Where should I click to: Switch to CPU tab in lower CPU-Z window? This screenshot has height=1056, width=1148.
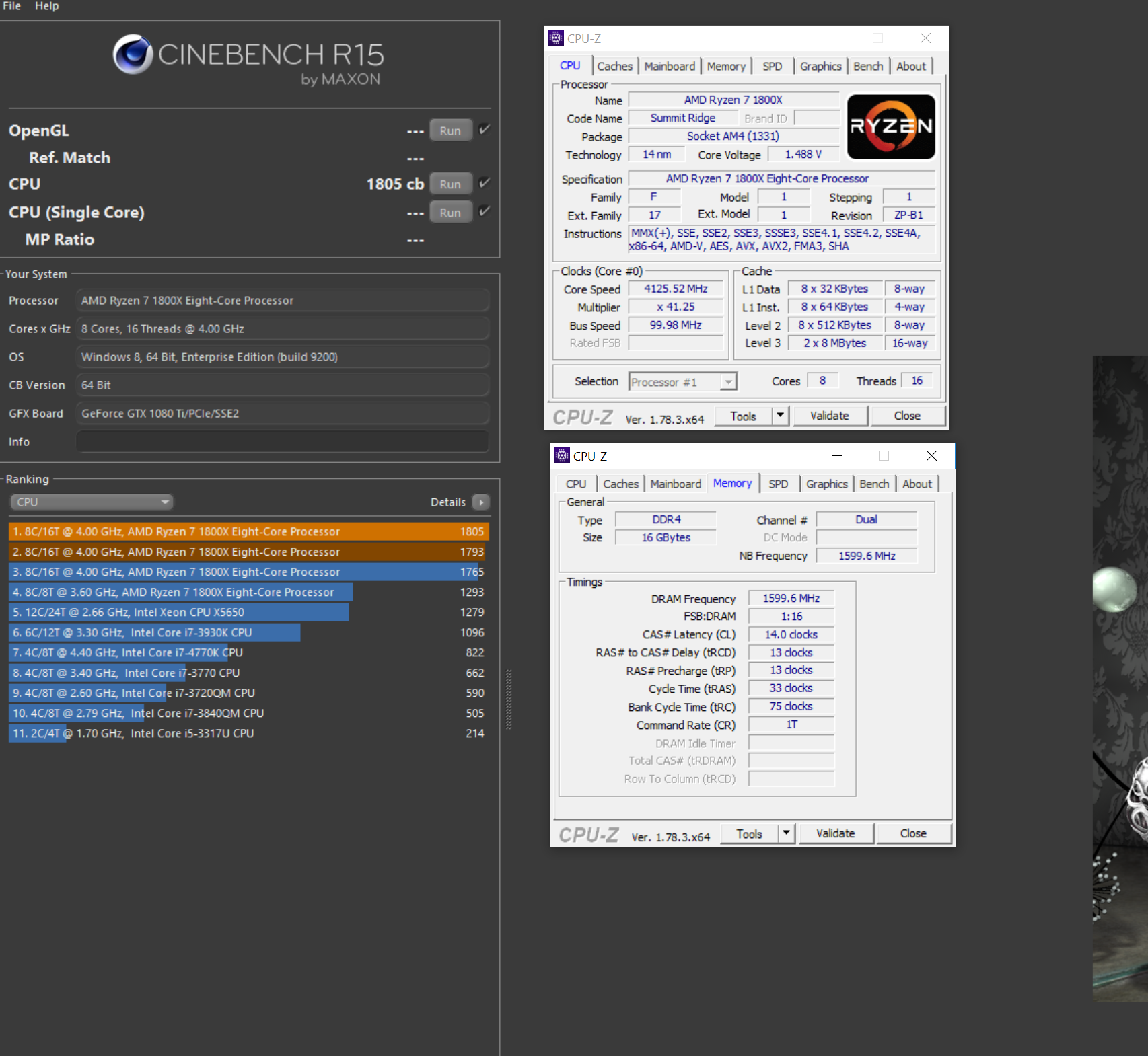[576, 484]
